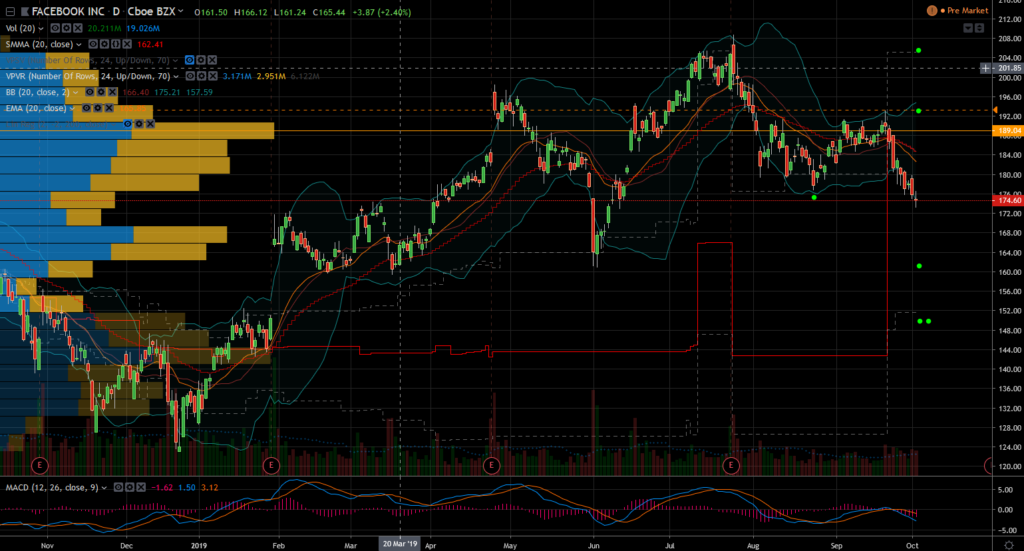The image size is (1024, 551).
Task: Select the MACD (12, 26, close, 9) title
Action: click(52, 487)
